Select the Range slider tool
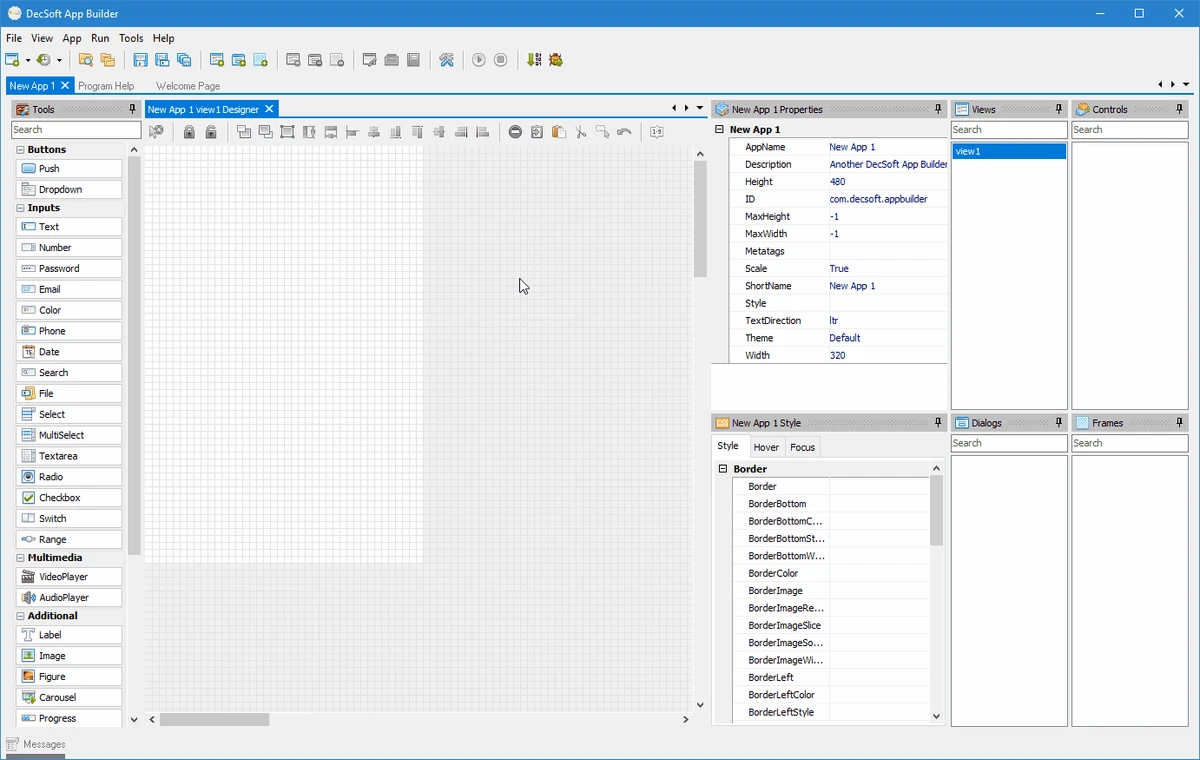1200x760 pixels. [69, 540]
